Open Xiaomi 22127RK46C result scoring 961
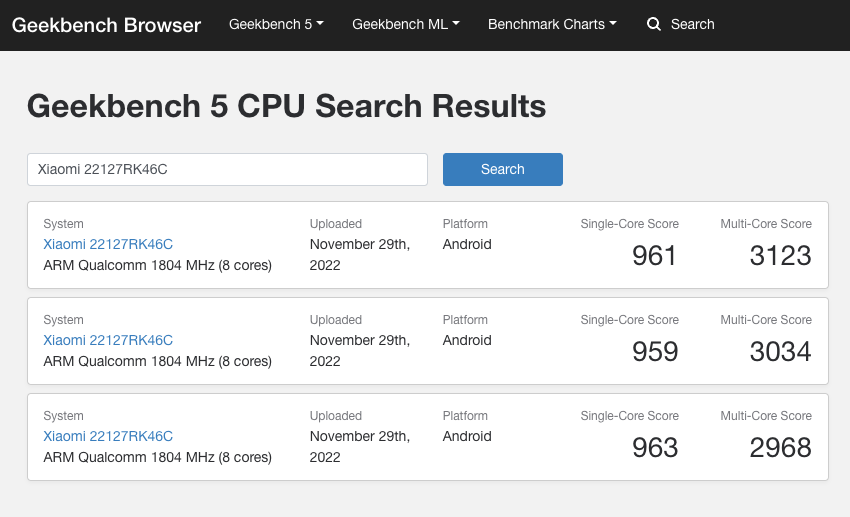Viewport: 850px width, 517px height. click(x=108, y=244)
